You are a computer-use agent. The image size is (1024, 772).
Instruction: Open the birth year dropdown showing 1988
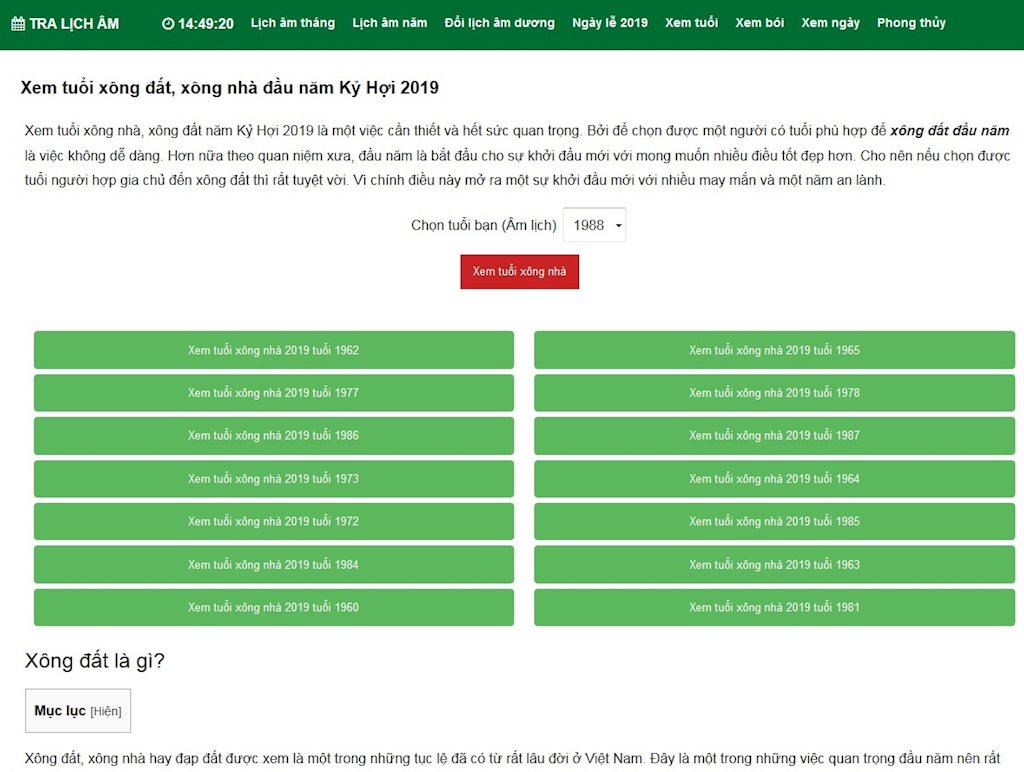(x=594, y=225)
